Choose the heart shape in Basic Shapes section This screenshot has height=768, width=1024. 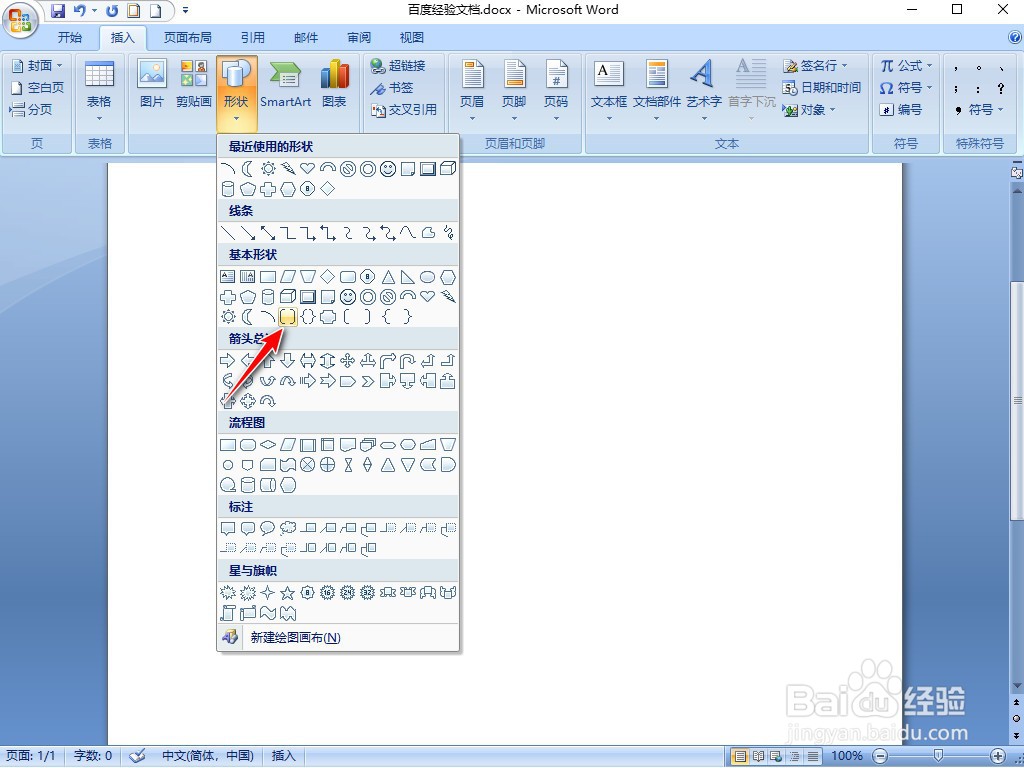[x=428, y=296]
